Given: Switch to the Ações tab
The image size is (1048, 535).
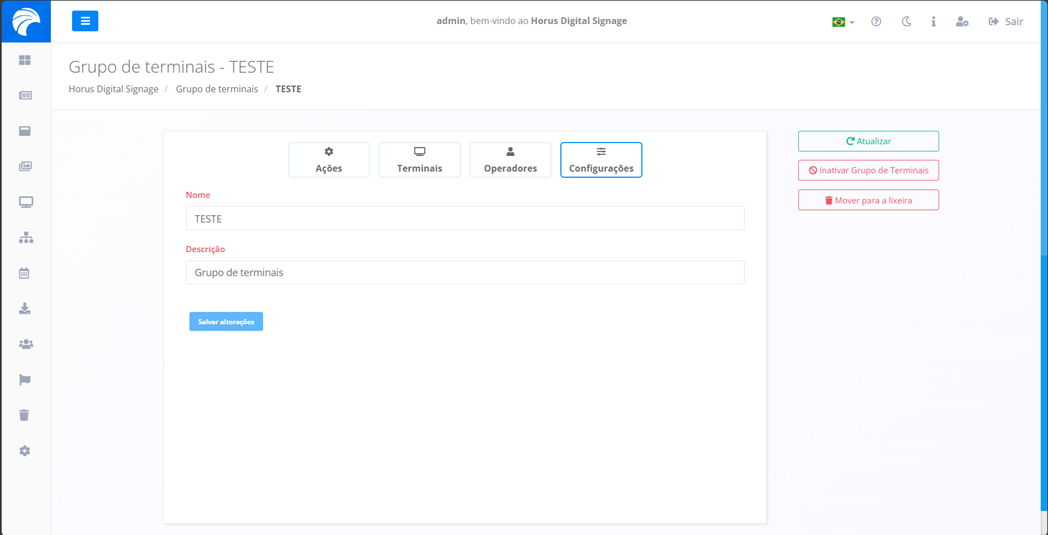Looking at the screenshot, I should (329, 160).
